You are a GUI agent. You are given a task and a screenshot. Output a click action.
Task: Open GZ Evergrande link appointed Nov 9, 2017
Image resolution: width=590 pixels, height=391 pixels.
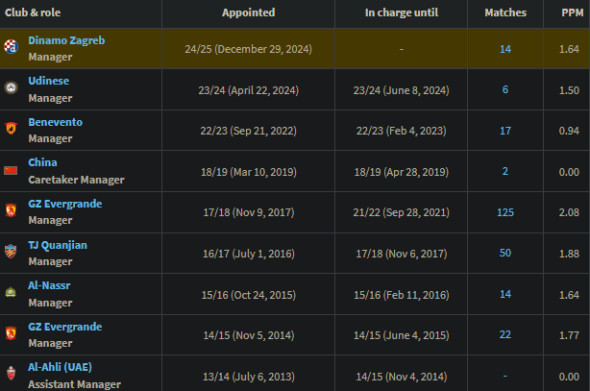pos(65,204)
